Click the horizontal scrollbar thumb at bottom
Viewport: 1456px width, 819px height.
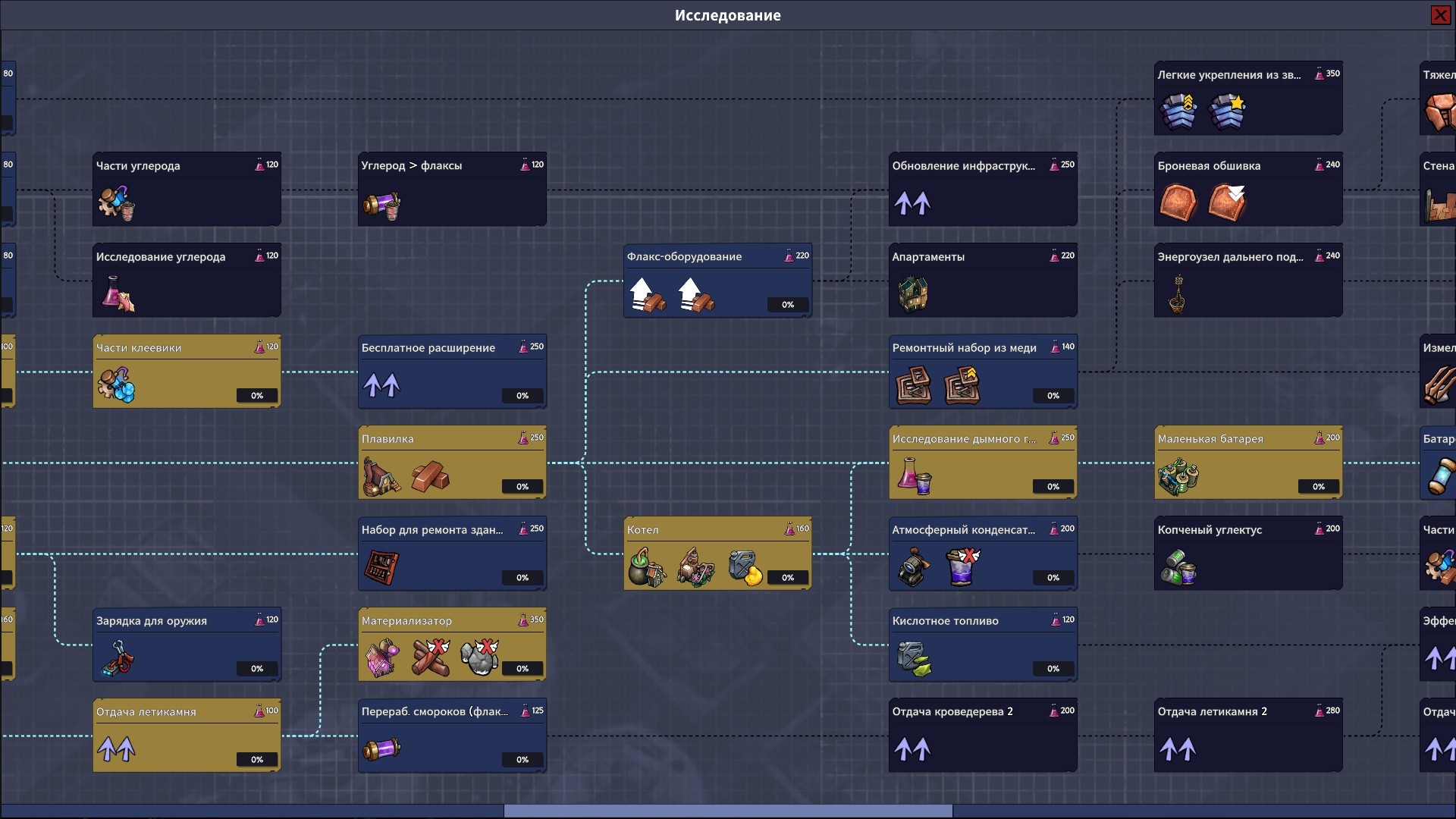pos(728,811)
